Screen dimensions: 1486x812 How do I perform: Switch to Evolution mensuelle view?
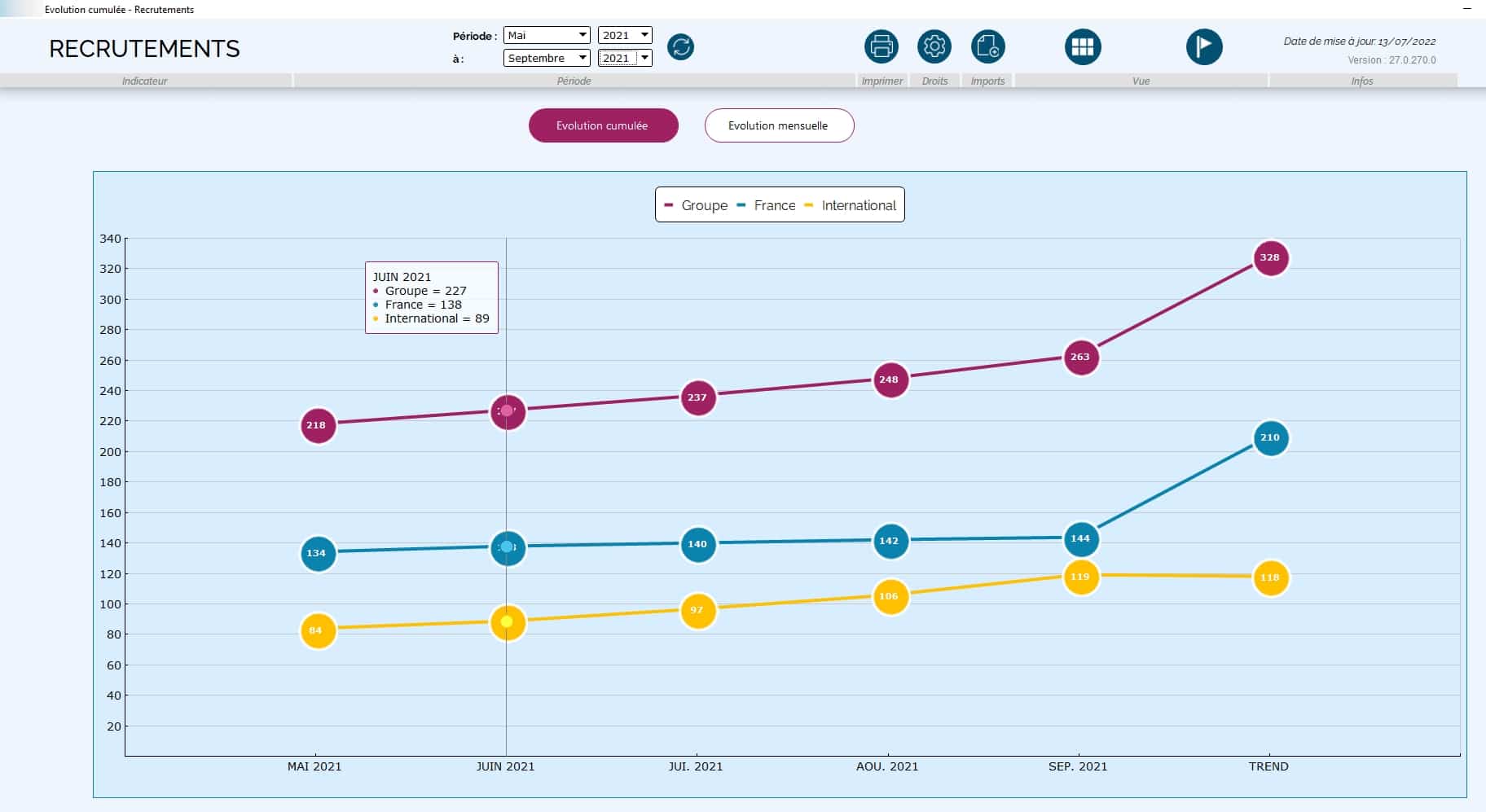click(779, 125)
